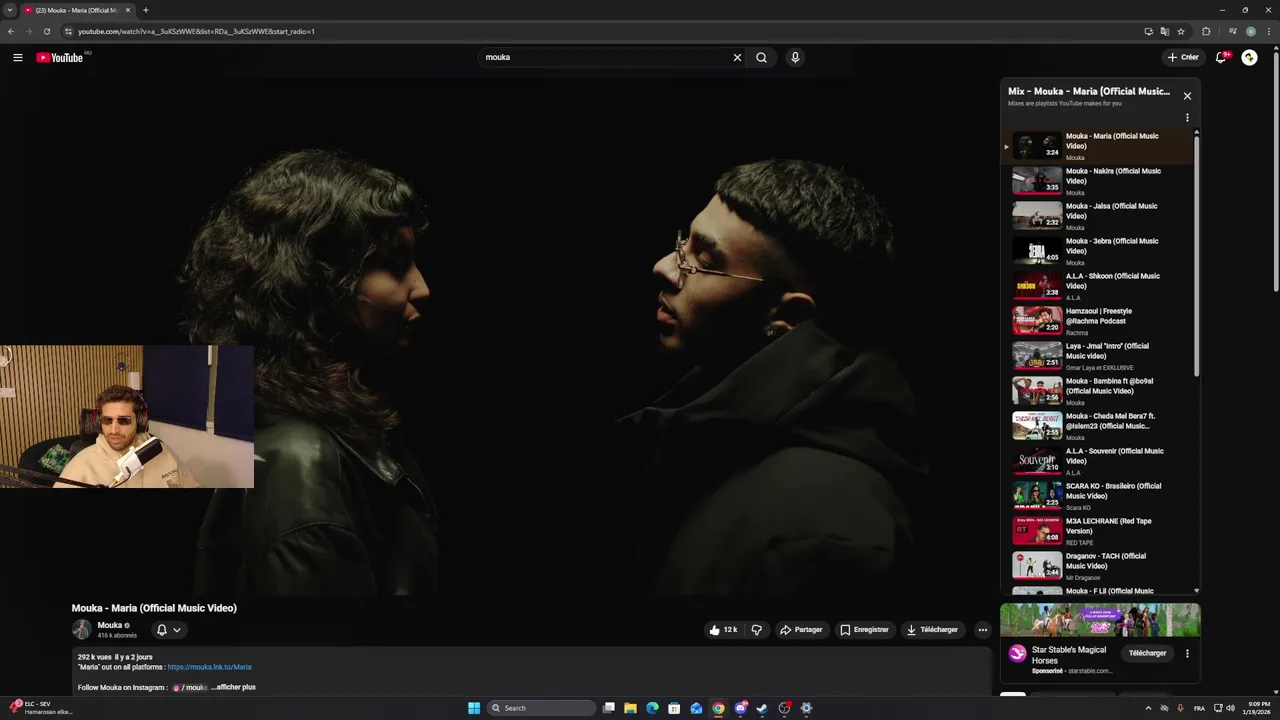
Task: Submit the search with magnifier button
Action: click(761, 57)
